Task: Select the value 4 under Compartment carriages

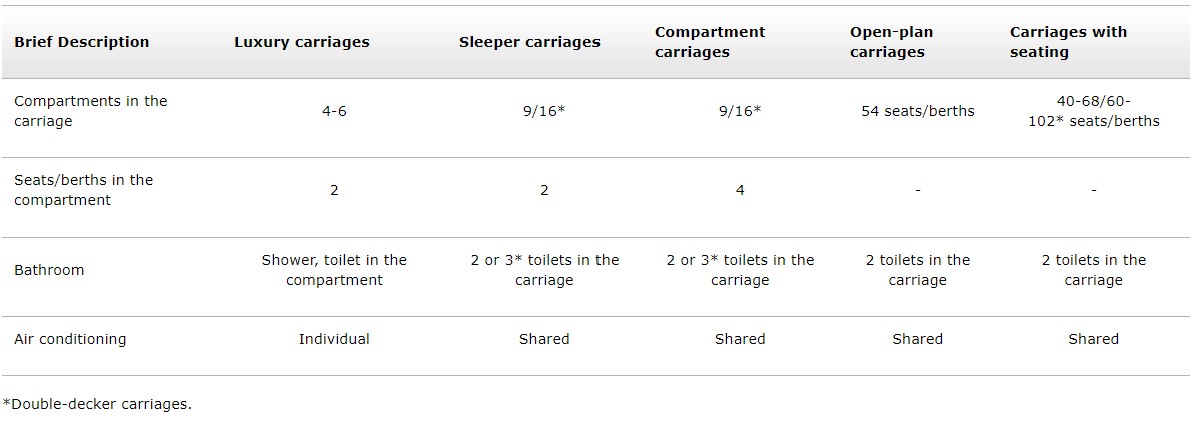Action: [x=740, y=190]
